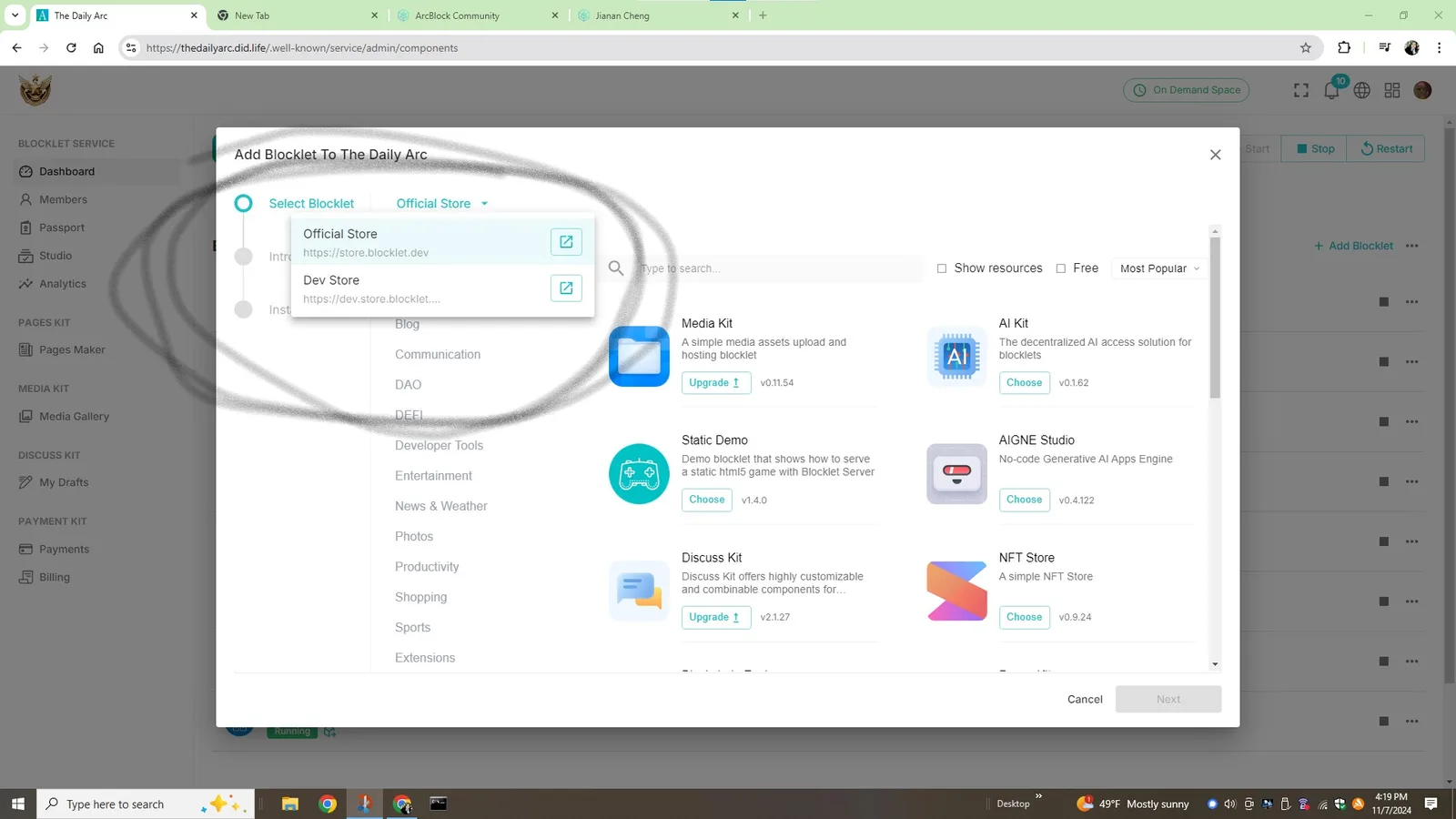This screenshot has height=819, width=1456.
Task: Choose the Static Demo blocklet
Action: click(x=707, y=500)
